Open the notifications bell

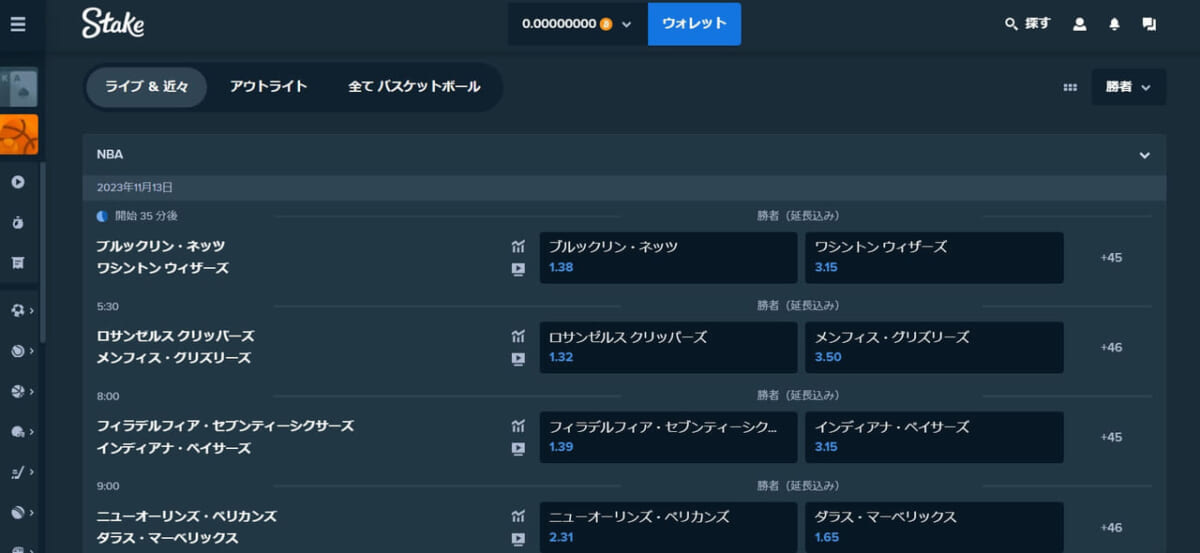[x=1115, y=24]
